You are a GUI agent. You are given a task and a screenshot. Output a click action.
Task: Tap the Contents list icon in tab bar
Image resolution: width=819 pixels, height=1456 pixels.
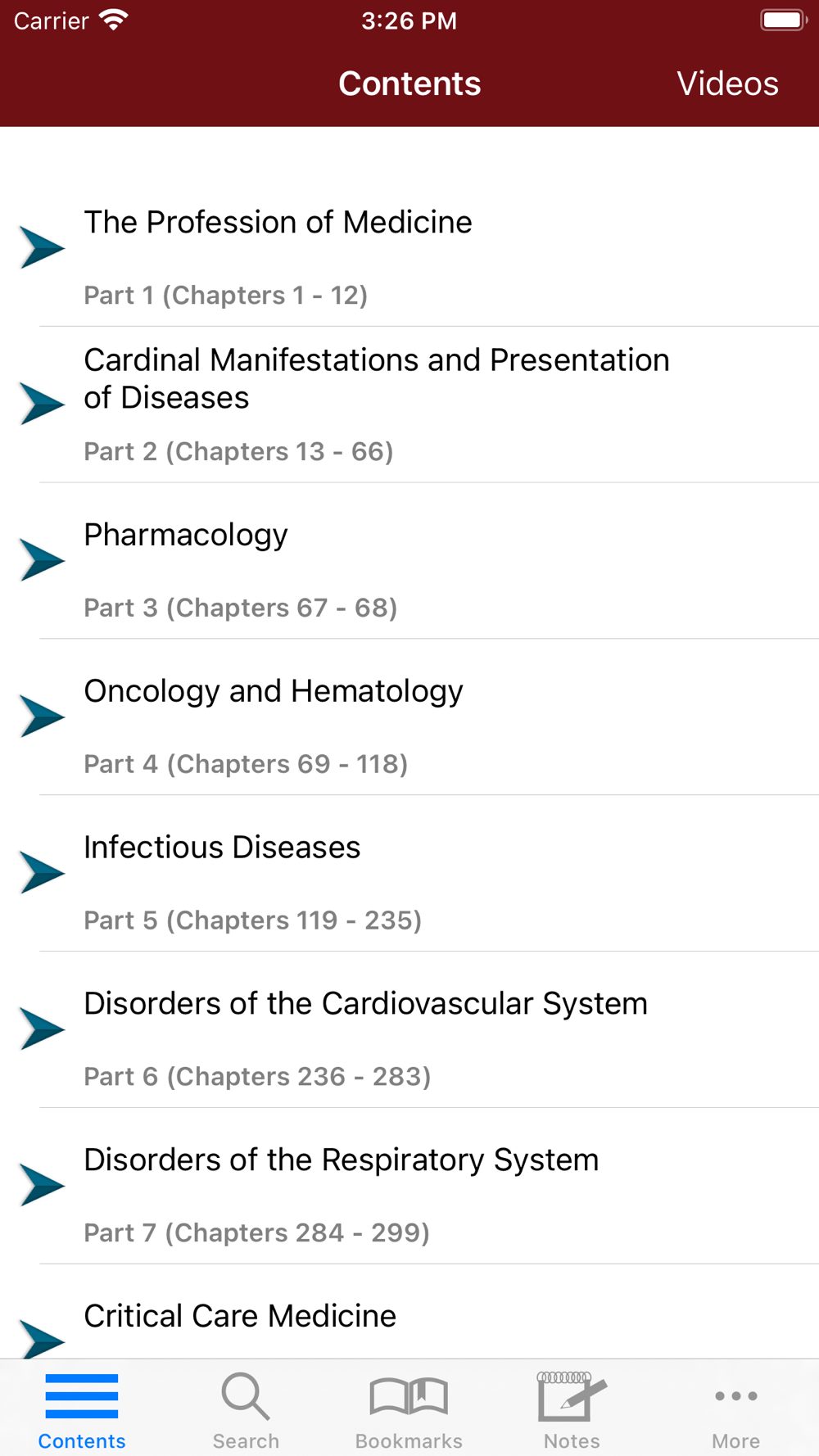click(x=81, y=1396)
